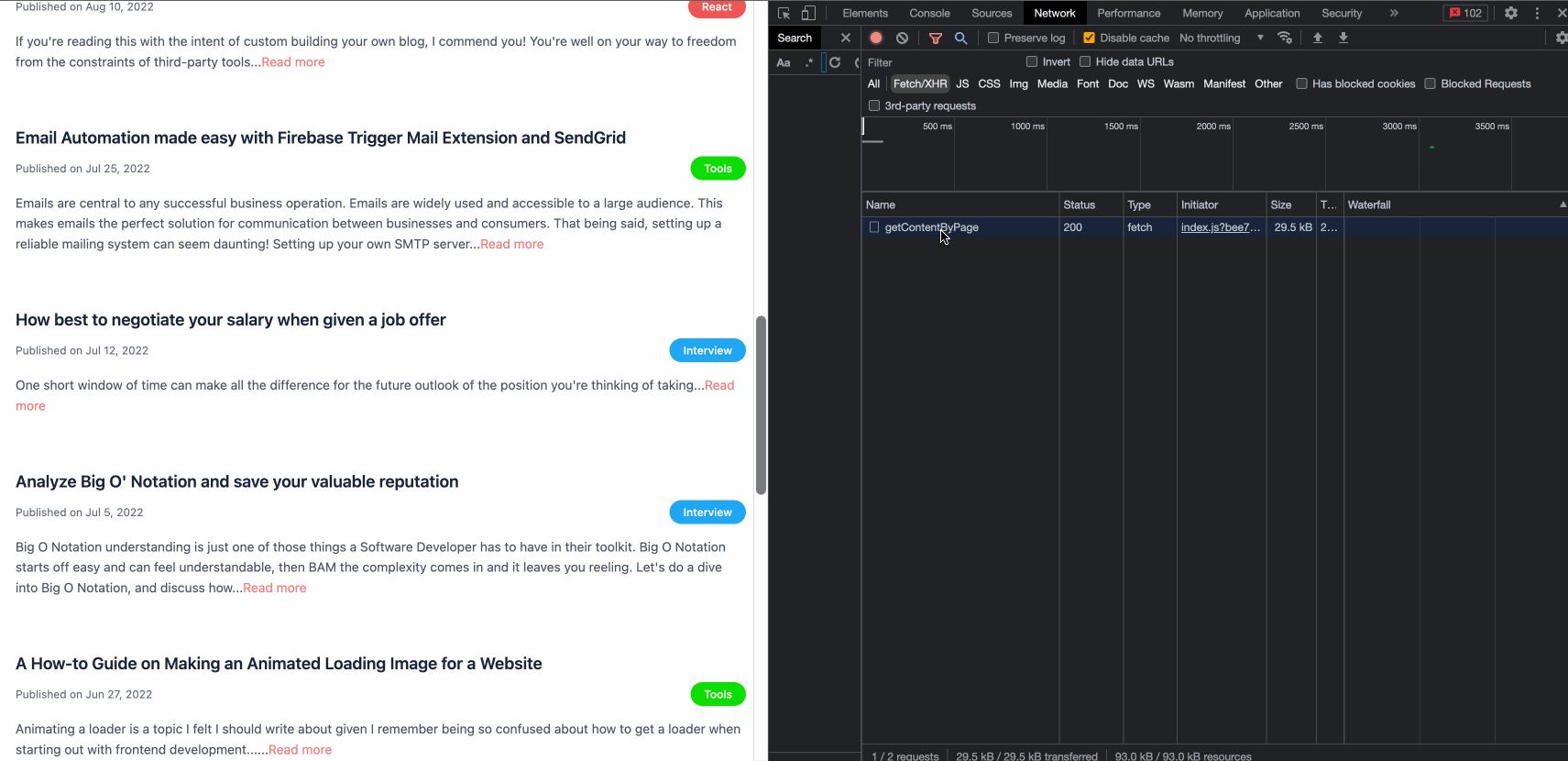This screenshot has width=1568, height=761.
Task: Open DevTools settings gear
Action: (1511, 13)
